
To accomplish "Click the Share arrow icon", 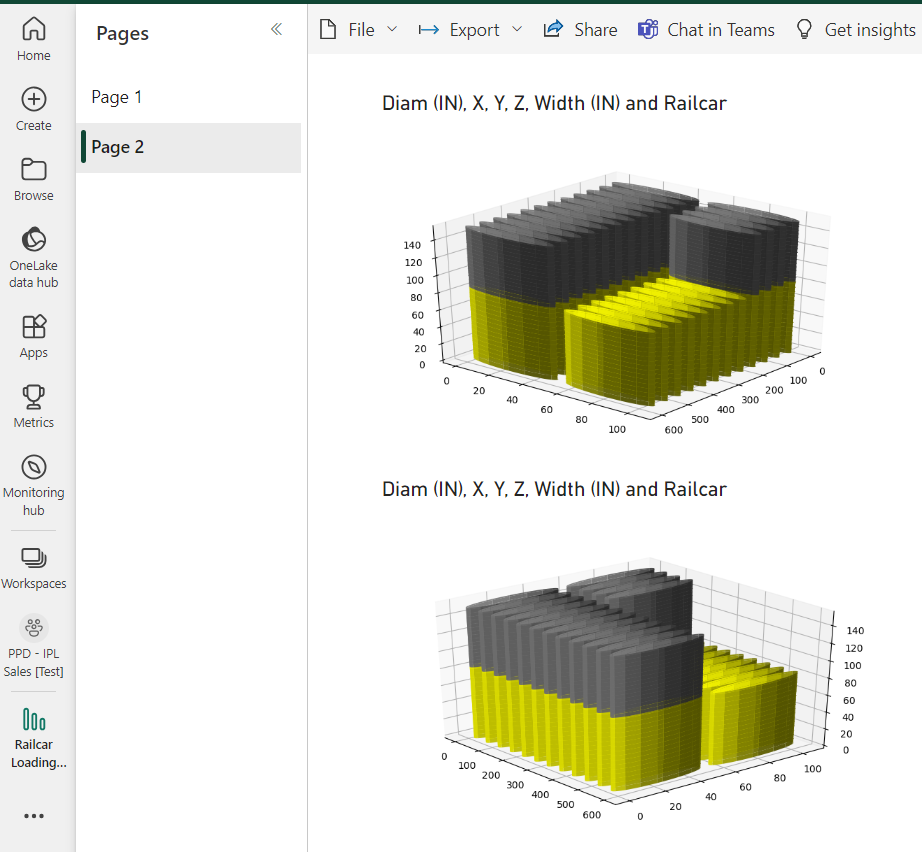I will coord(553,28).
